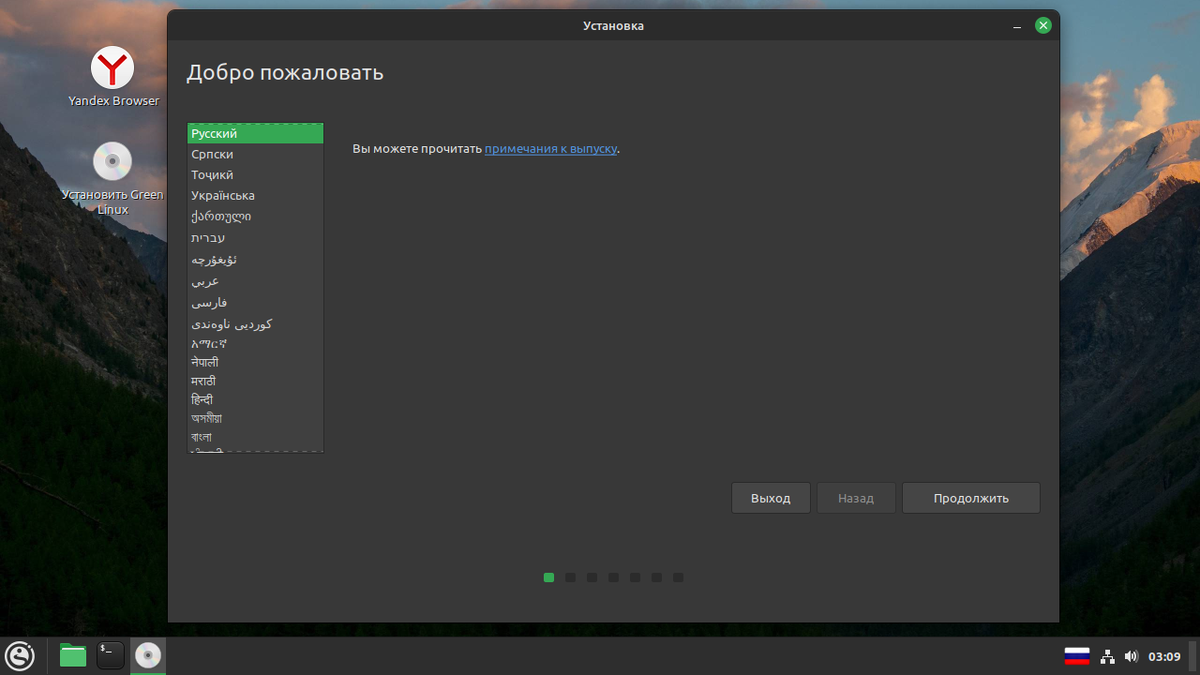The width and height of the screenshot is (1200, 675).
Task: Select ئۇيغۇرچە in the language list
Action: tap(256, 260)
